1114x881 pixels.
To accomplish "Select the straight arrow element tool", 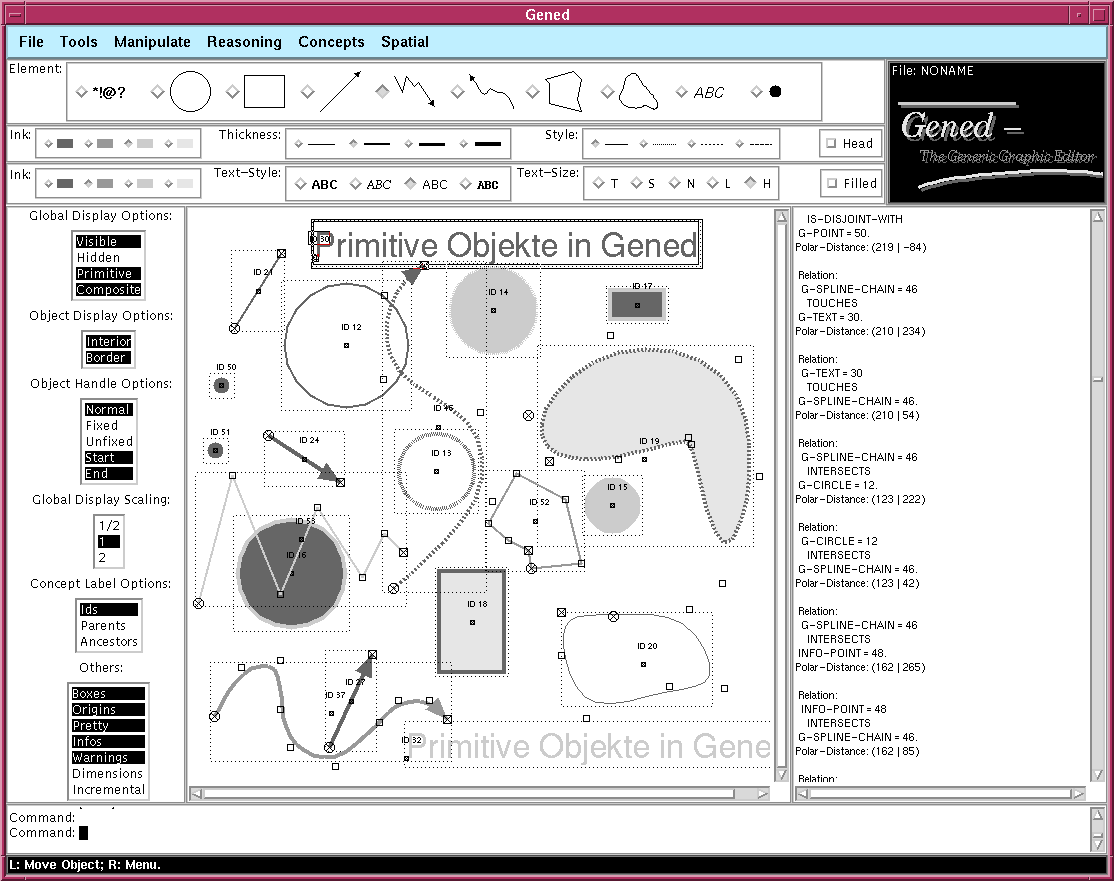I will click(x=332, y=92).
